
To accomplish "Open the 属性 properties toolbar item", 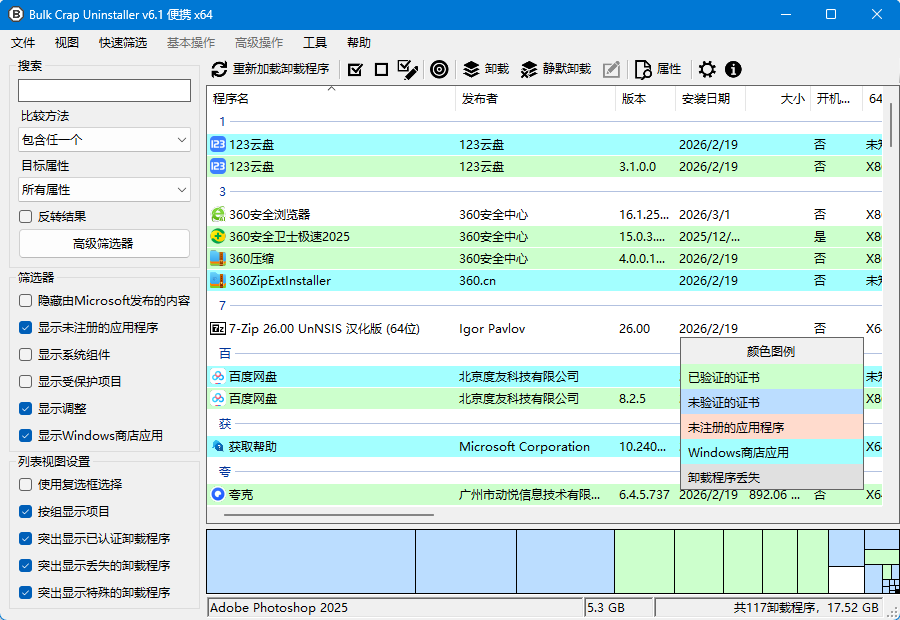I will [659, 69].
